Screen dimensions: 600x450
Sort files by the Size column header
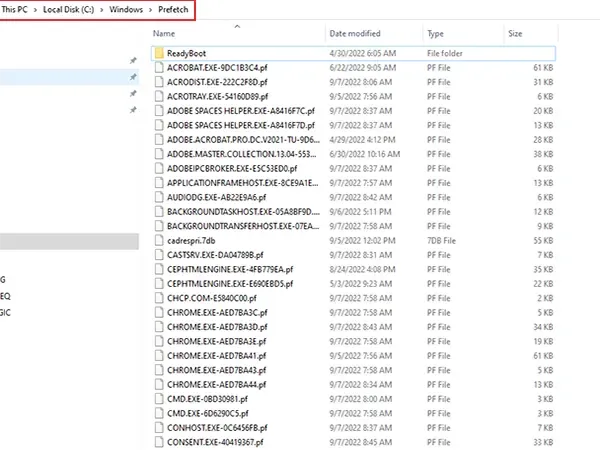(x=515, y=34)
